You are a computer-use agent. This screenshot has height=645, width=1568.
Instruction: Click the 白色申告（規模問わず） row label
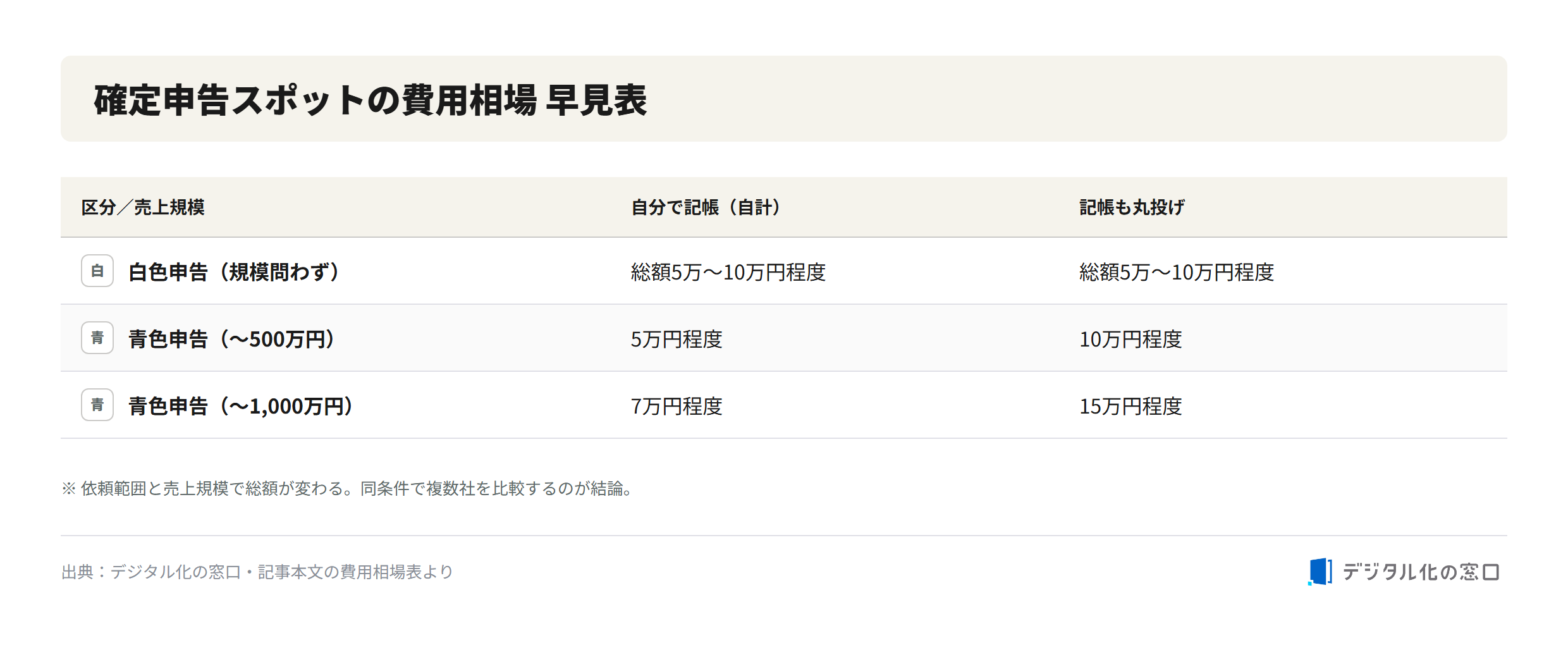tap(235, 272)
